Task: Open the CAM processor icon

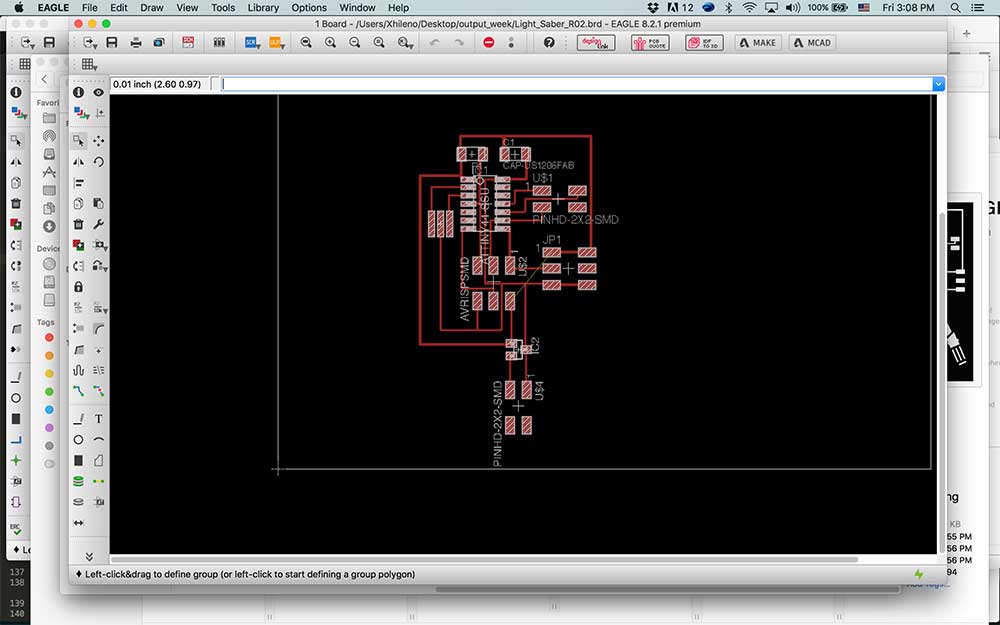Action: pyautogui.click(x=159, y=43)
